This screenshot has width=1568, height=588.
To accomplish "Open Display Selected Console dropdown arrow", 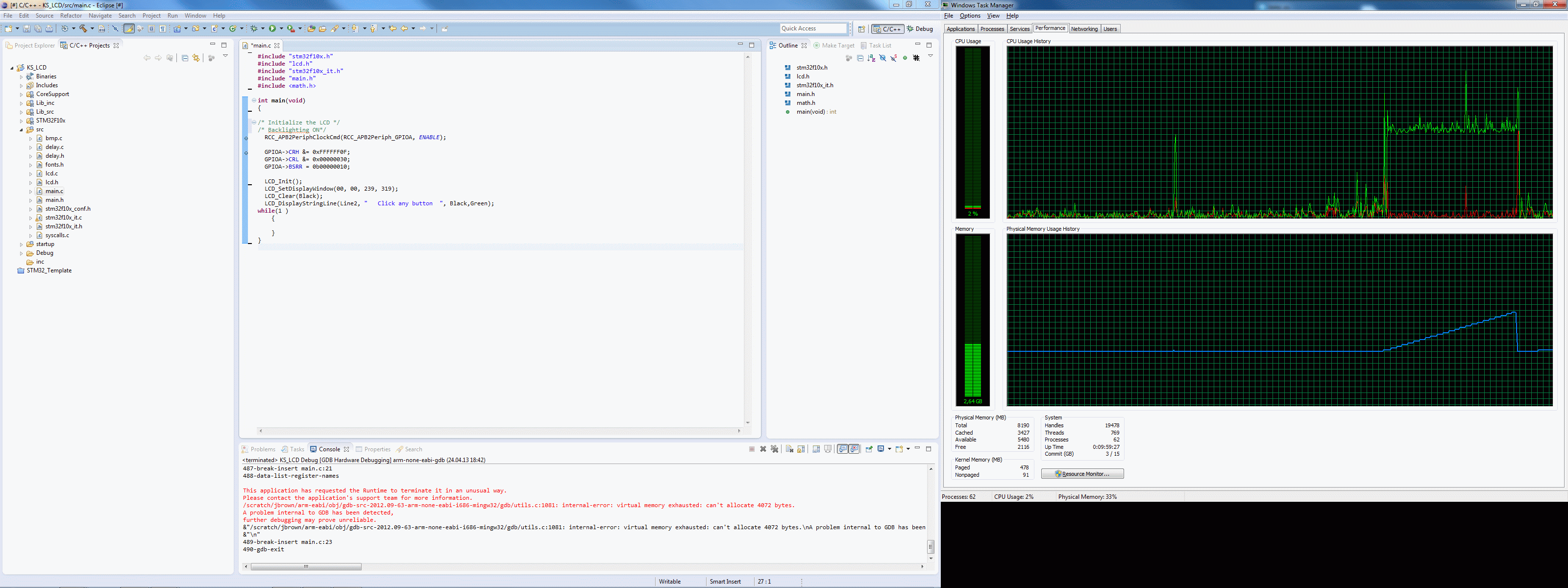I will pyautogui.click(x=889, y=449).
